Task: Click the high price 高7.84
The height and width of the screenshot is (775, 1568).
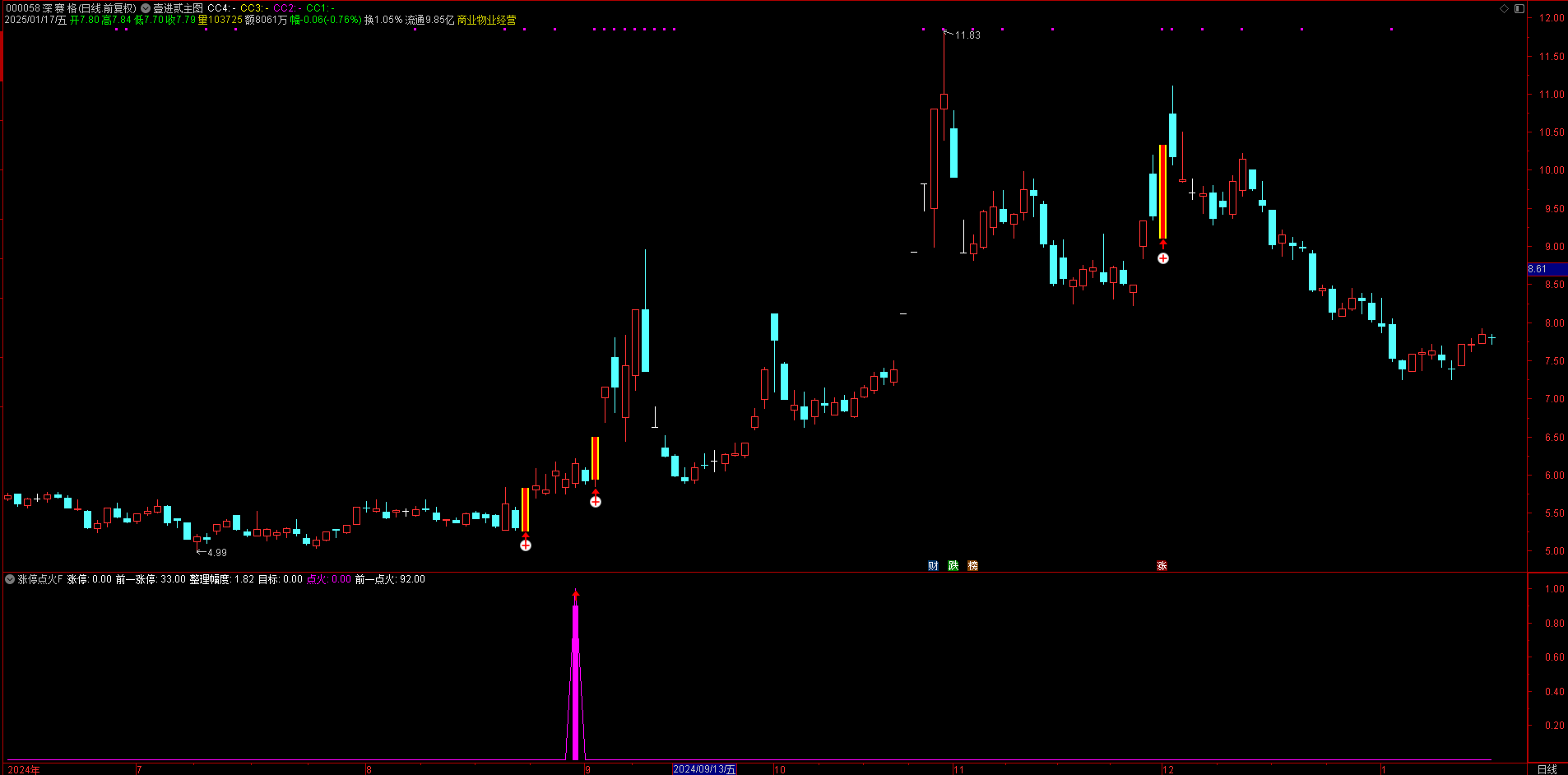Action: click(x=117, y=20)
